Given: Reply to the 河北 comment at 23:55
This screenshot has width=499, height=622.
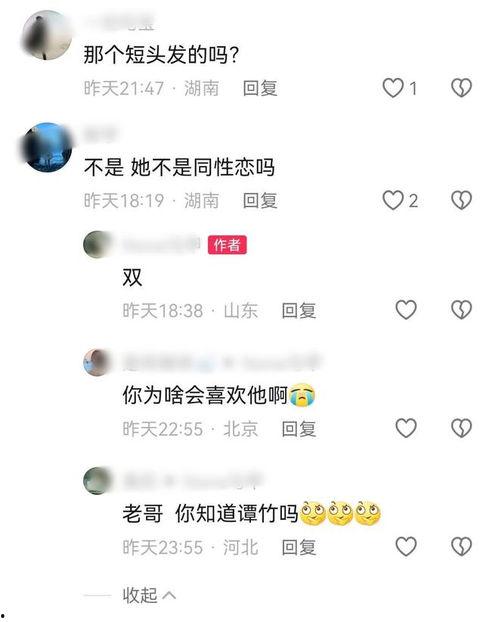Looking at the screenshot, I should click(x=299, y=547).
